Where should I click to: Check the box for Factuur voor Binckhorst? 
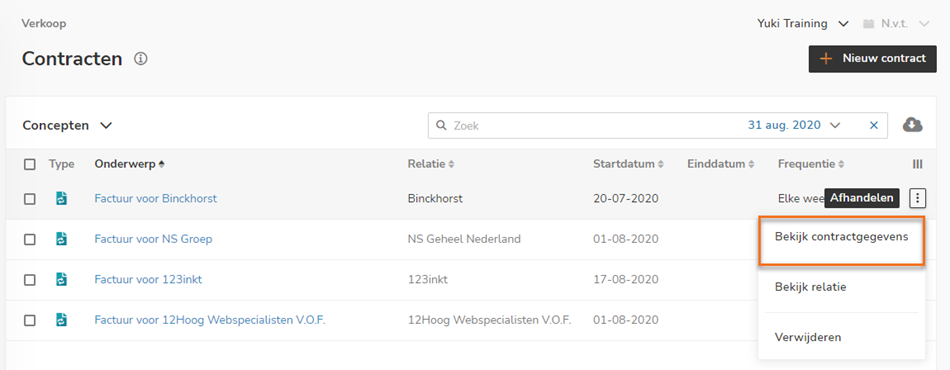[30, 199]
